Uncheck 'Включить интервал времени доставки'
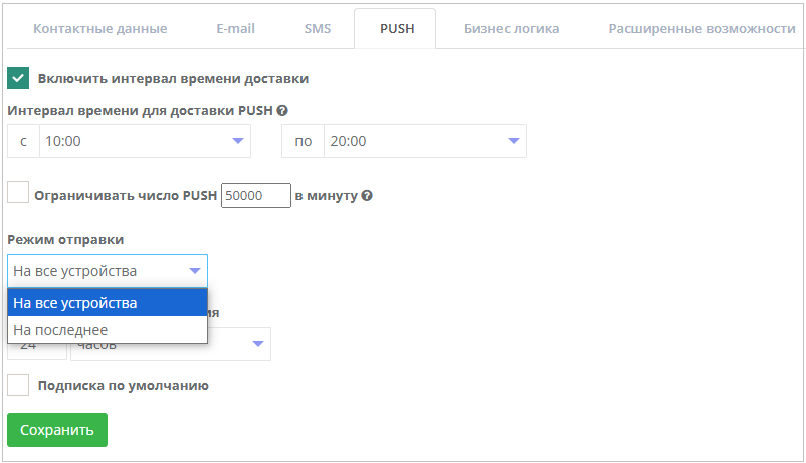 pos(18,78)
